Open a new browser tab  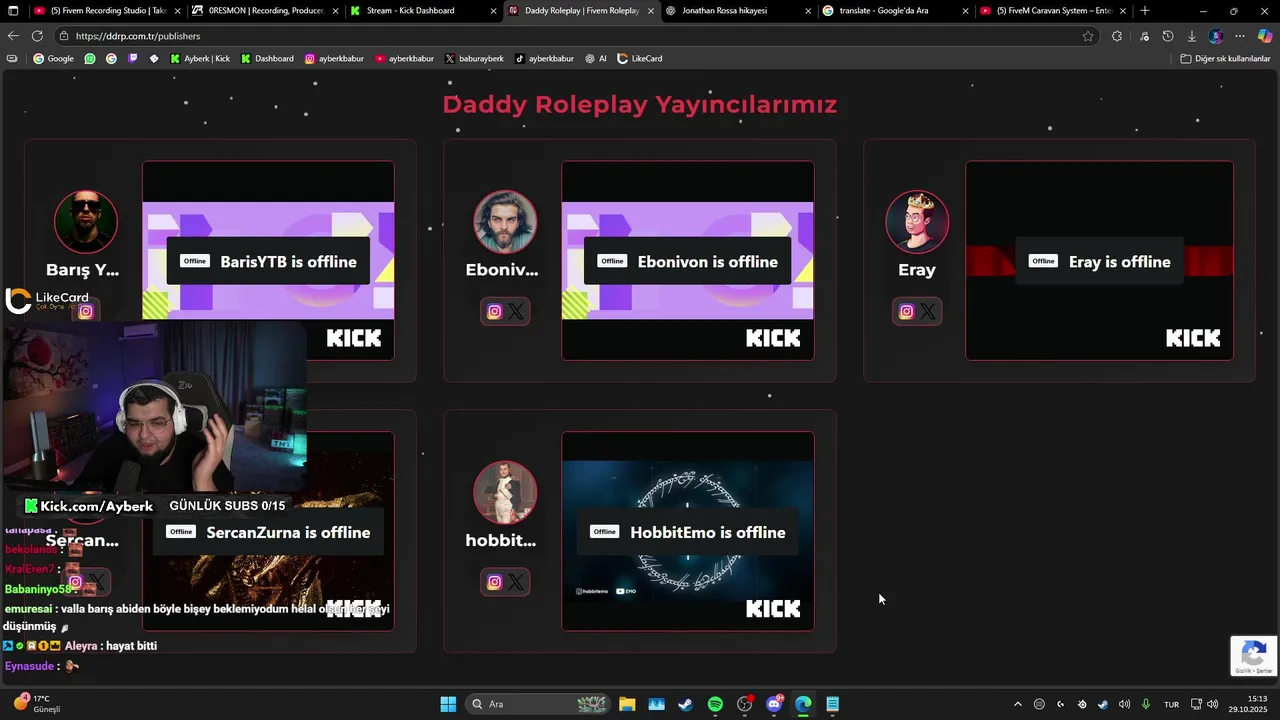click(x=1145, y=11)
